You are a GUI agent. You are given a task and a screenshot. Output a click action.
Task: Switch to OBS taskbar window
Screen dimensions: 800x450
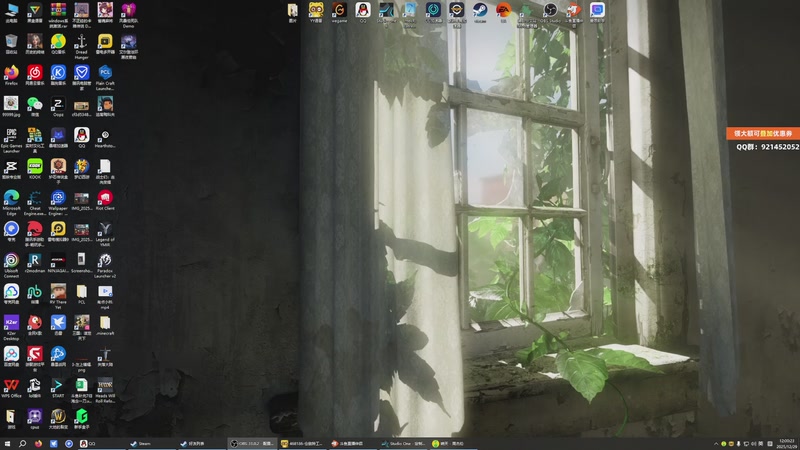[252, 444]
